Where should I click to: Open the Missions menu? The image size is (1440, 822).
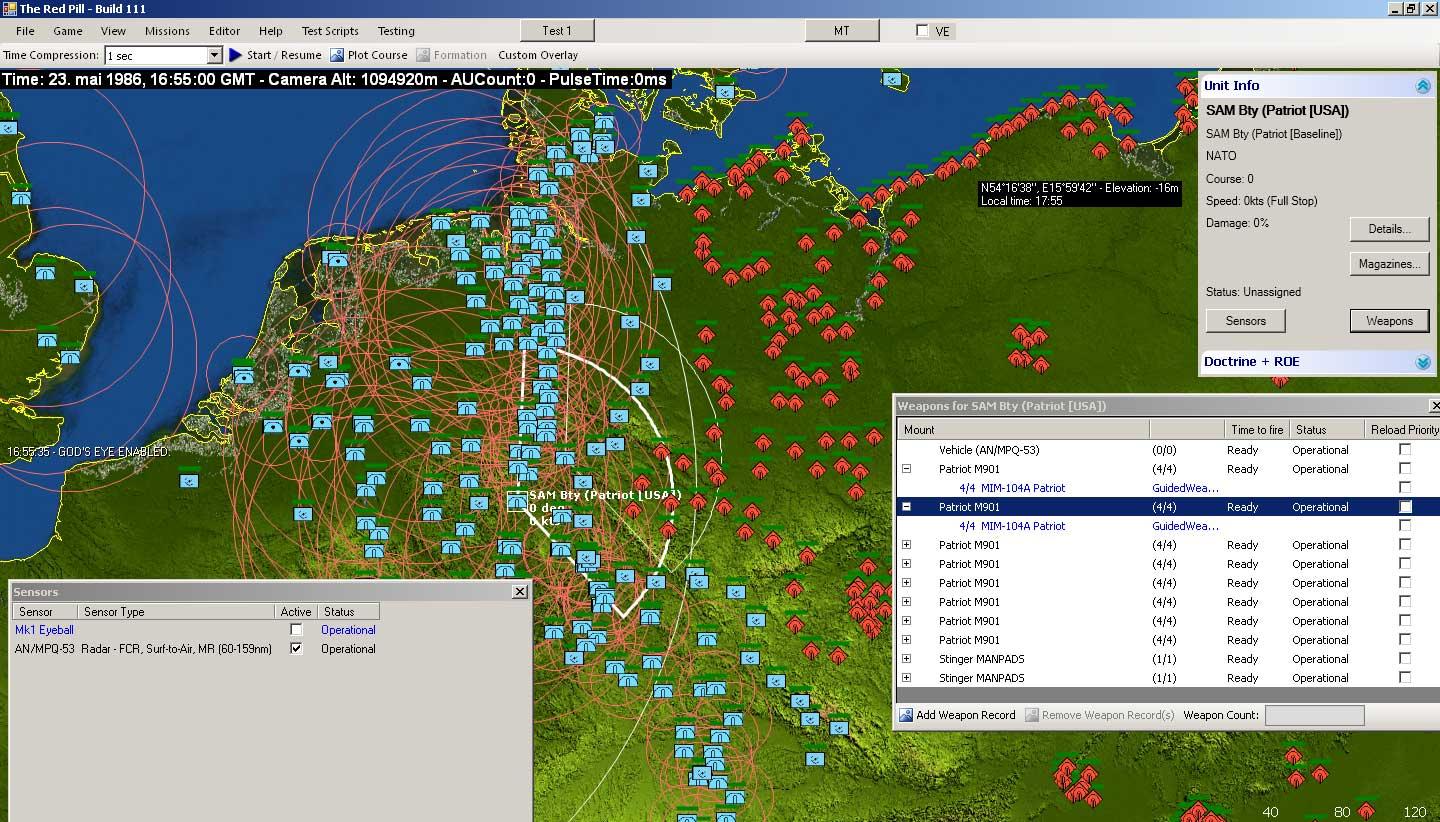167,31
